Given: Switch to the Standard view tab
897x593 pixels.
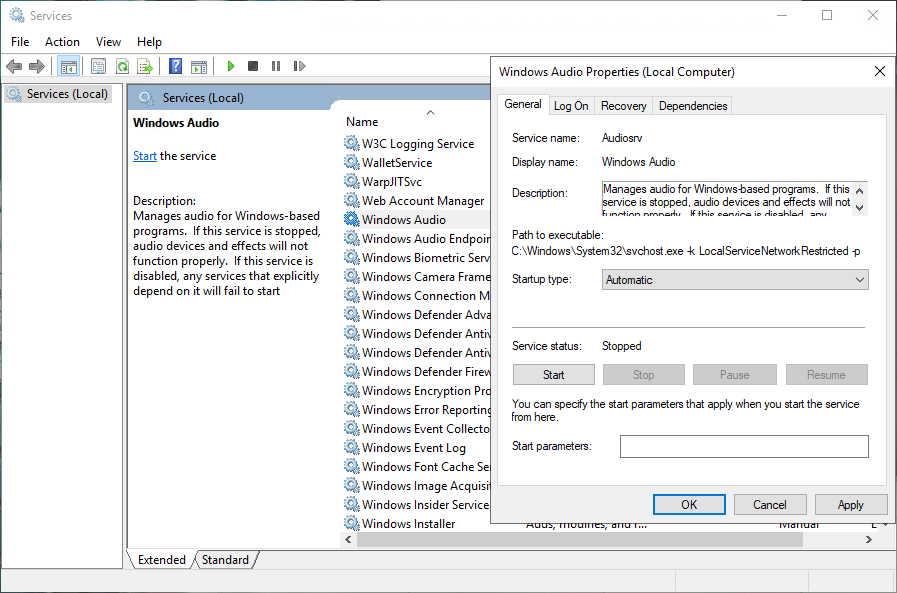Looking at the screenshot, I should pos(225,559).
